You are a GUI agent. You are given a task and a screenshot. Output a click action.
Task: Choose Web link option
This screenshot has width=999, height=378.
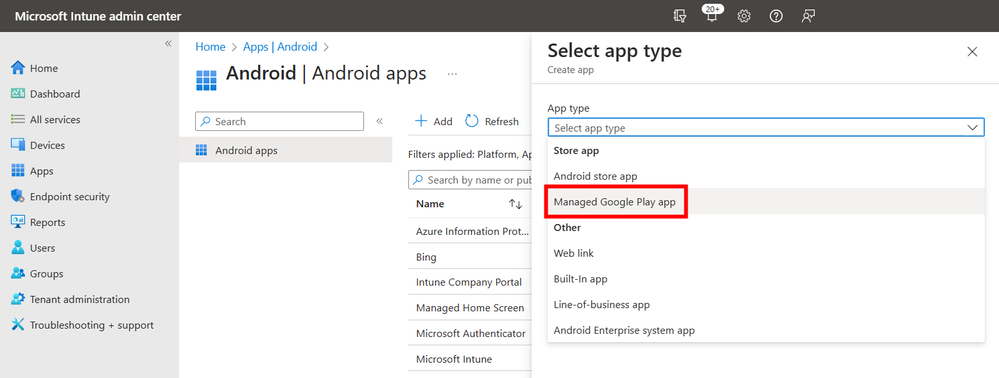(x=766, y=253)
